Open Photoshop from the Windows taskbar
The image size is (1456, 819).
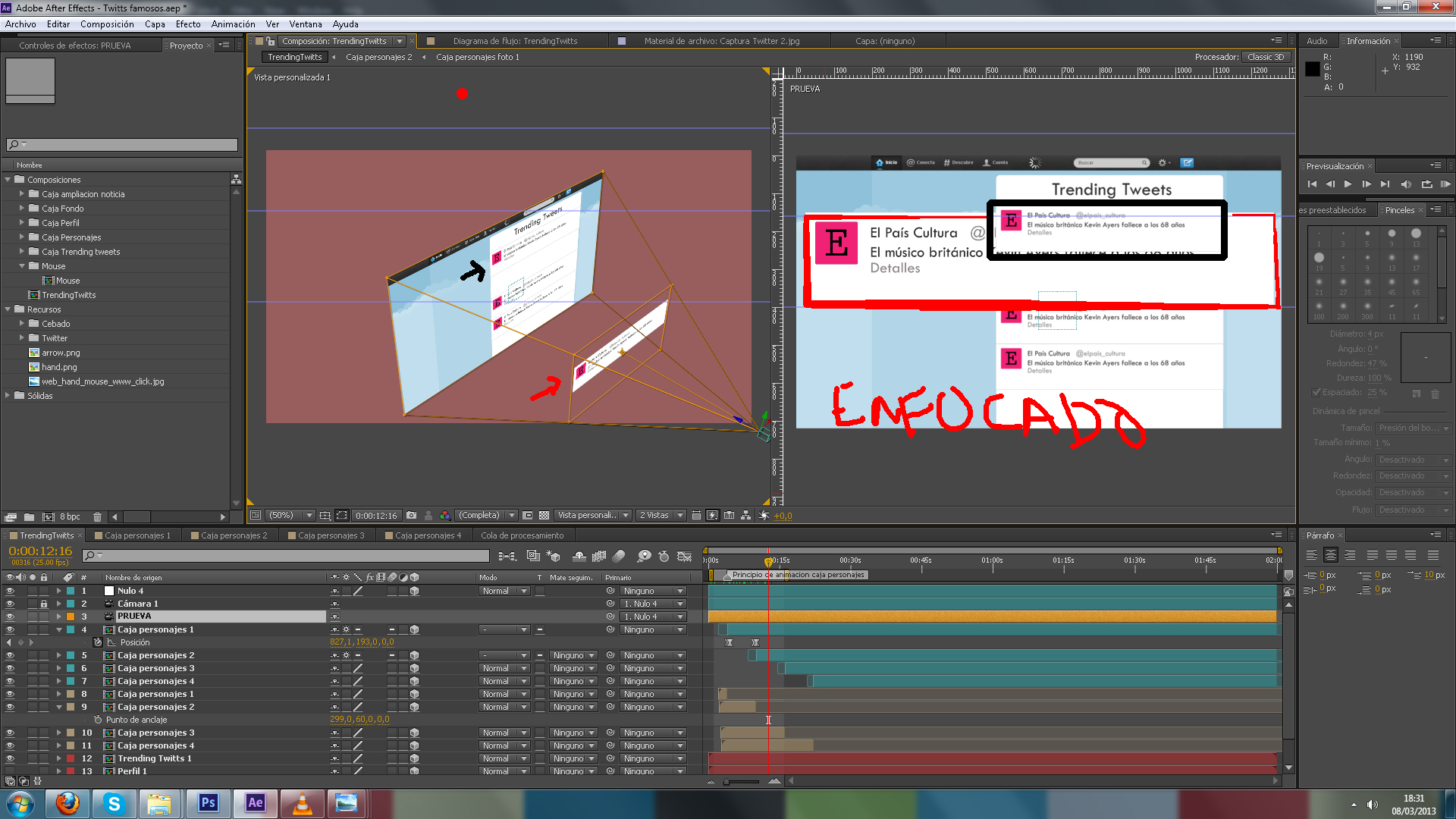[x=208, y=803]
